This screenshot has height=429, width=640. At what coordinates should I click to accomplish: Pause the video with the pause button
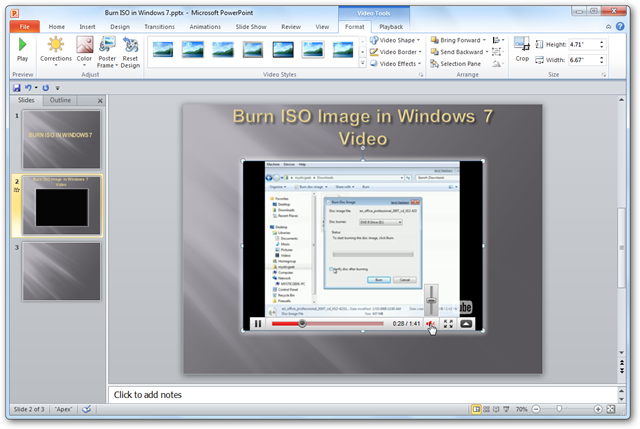pos(258,324)
